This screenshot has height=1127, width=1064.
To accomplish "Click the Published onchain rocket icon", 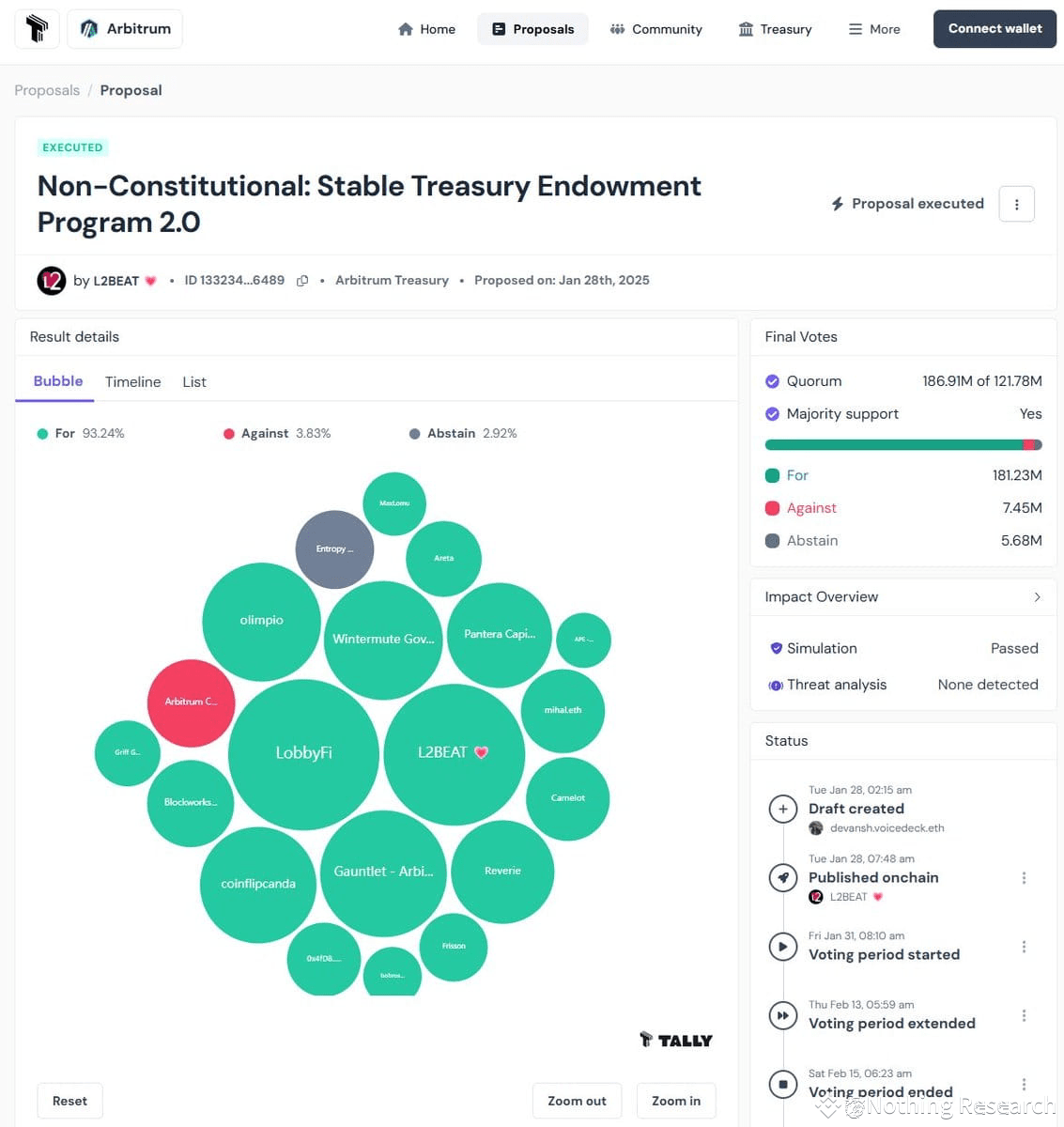I will point(782,877).
